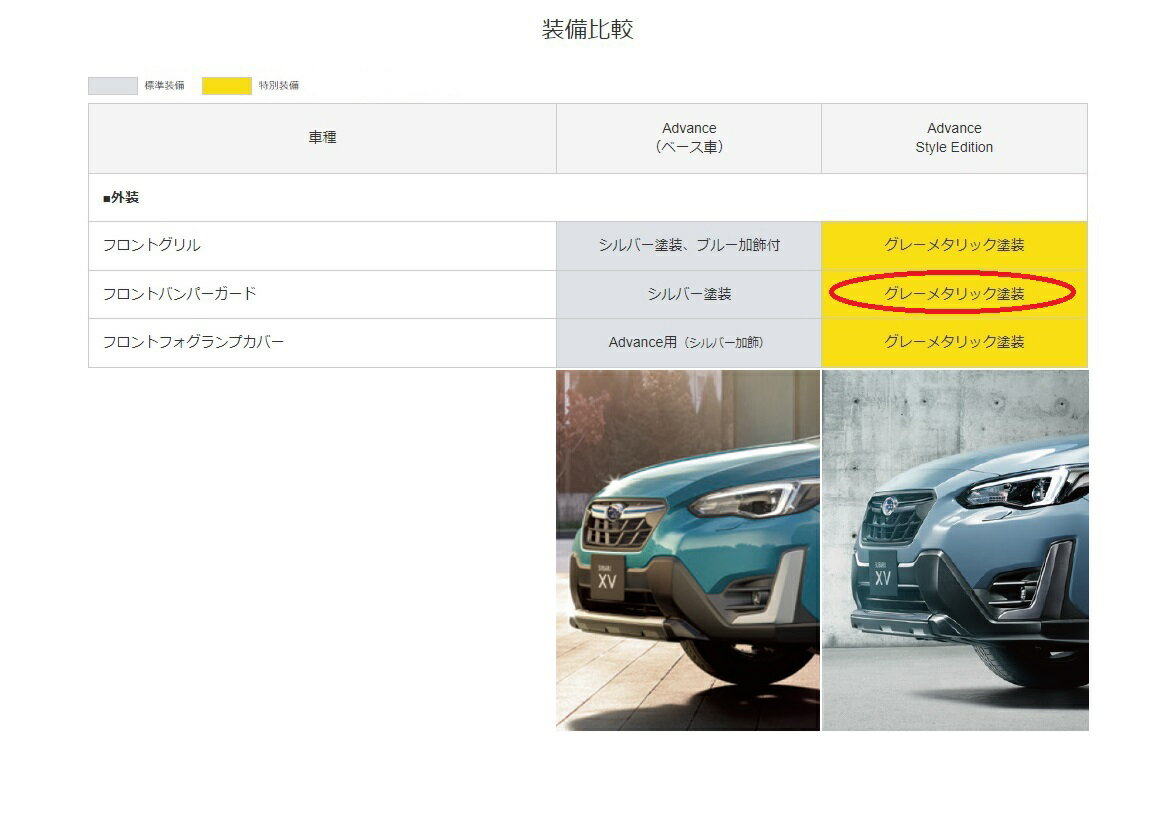
Task: Click the yellow 特別装備 legend swatch
Action: coord(226,86)
